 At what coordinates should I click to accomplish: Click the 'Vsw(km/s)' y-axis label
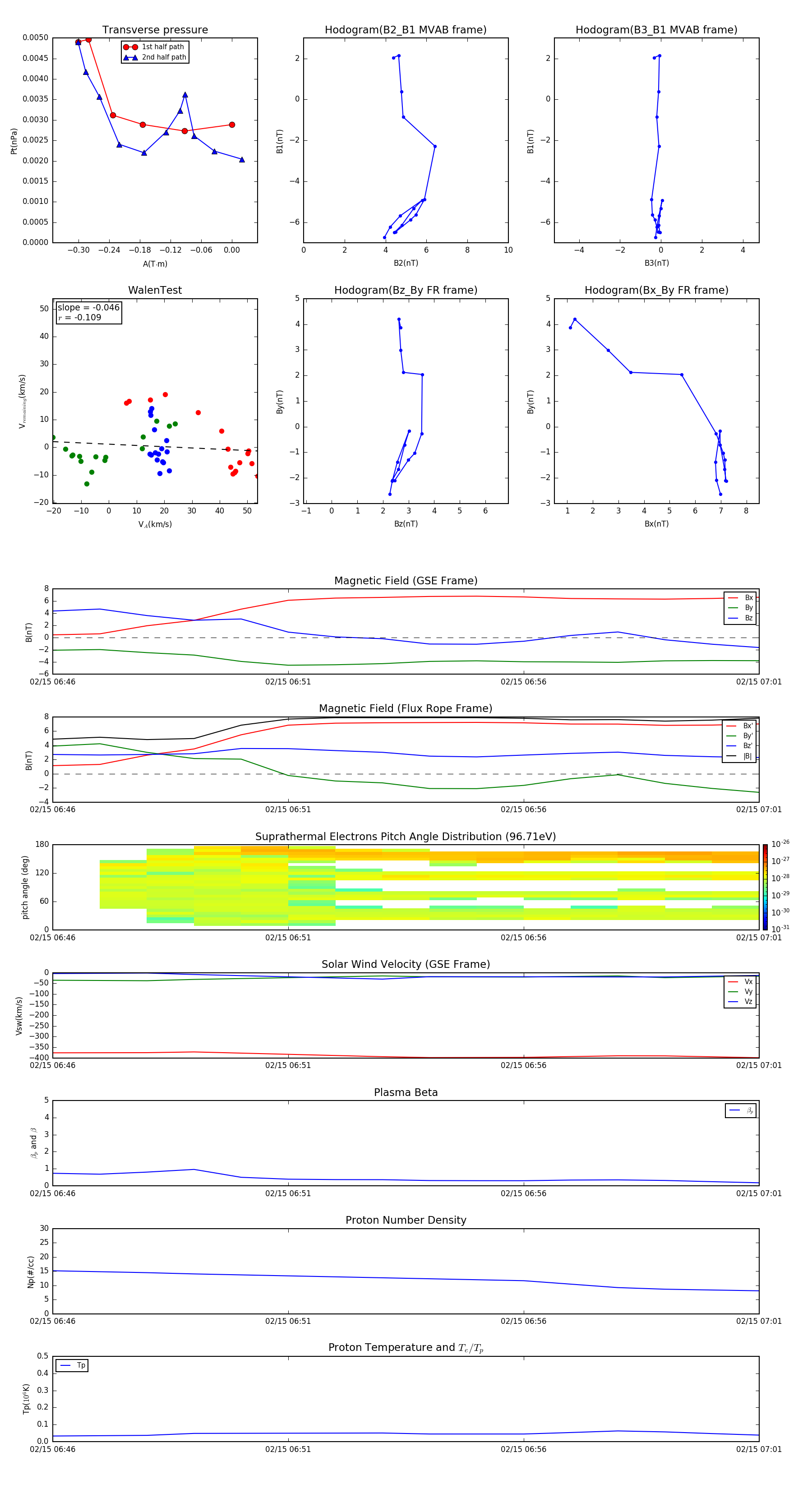[x=19, y=1016]
